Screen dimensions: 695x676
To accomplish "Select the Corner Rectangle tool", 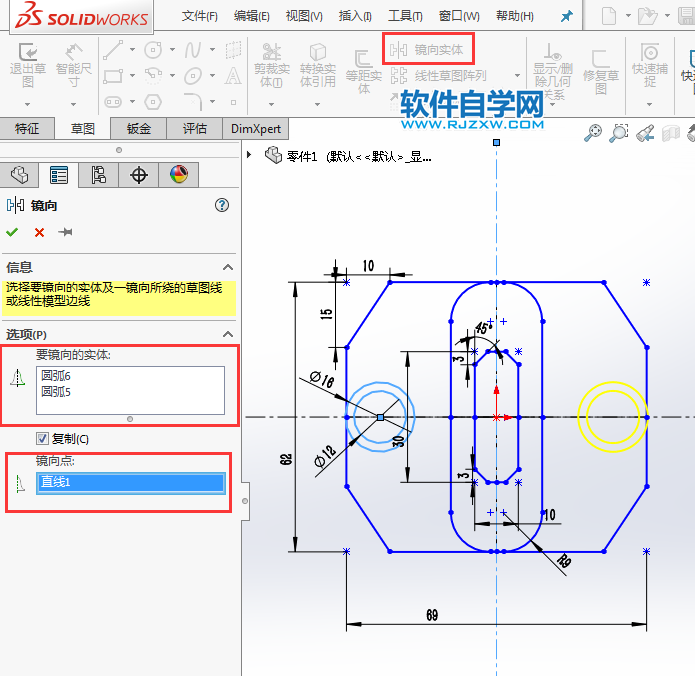I will tap(113, 76).
